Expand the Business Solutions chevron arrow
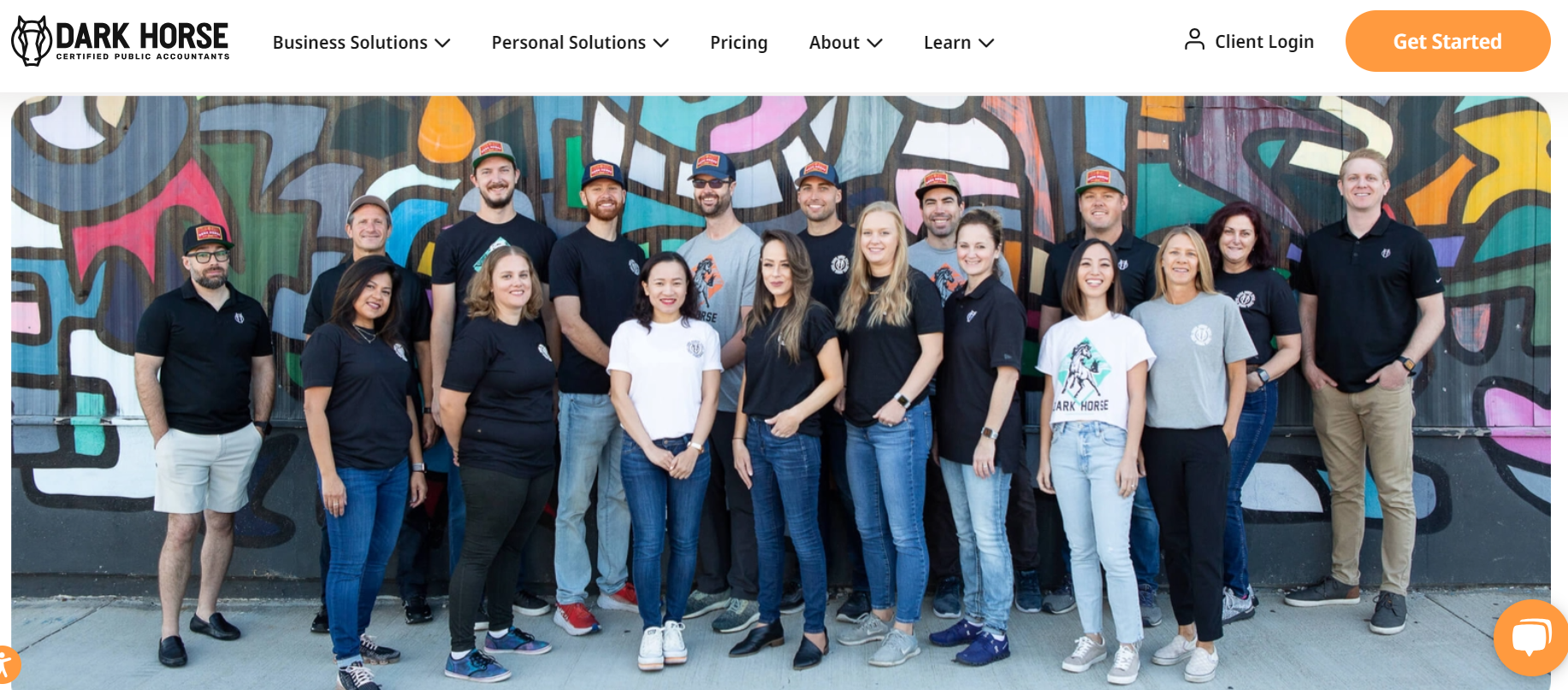The image size is (1568, 690). 442,43
